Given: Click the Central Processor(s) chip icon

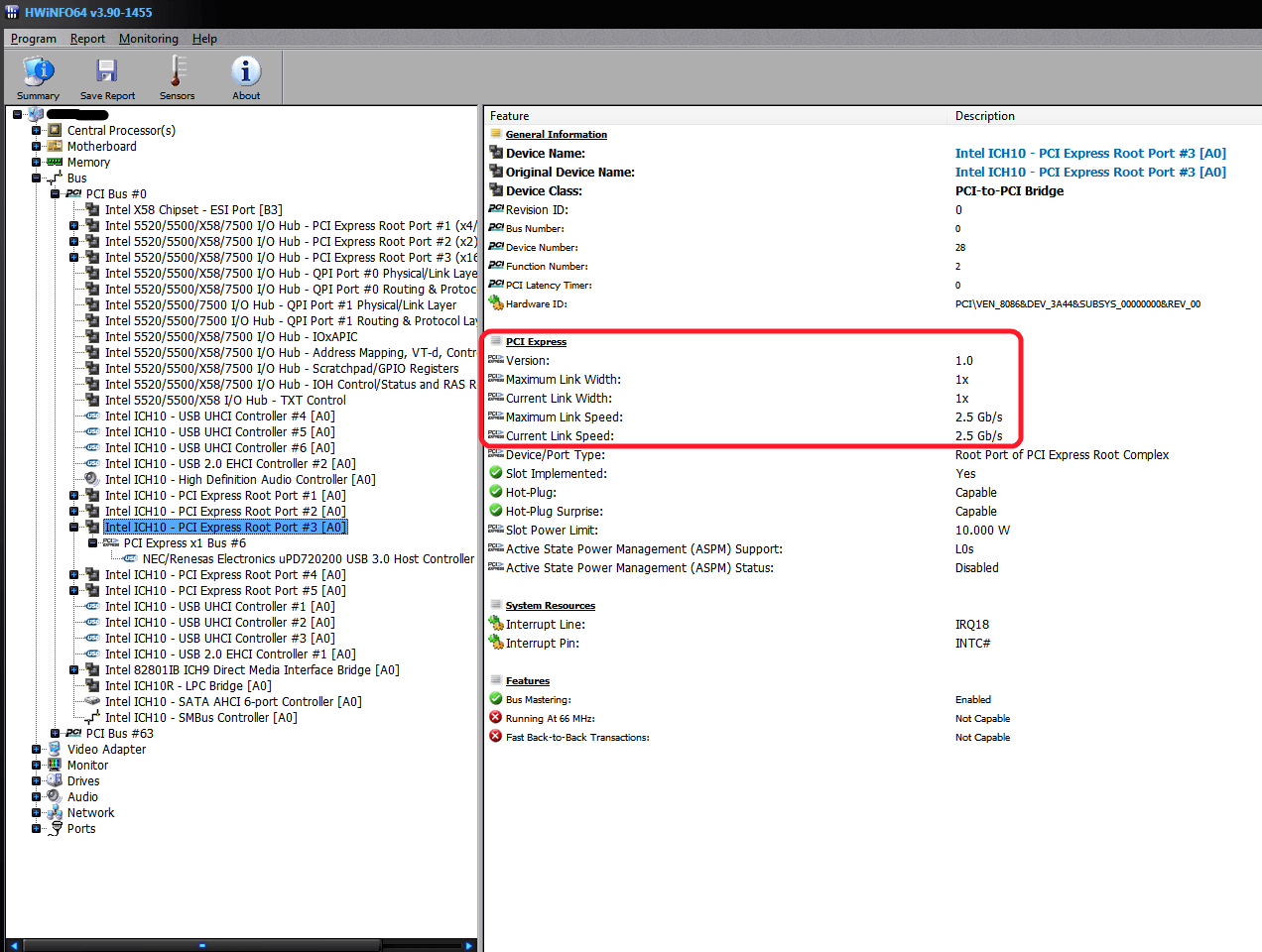Looking at the screenshot, I should [55, 130].
